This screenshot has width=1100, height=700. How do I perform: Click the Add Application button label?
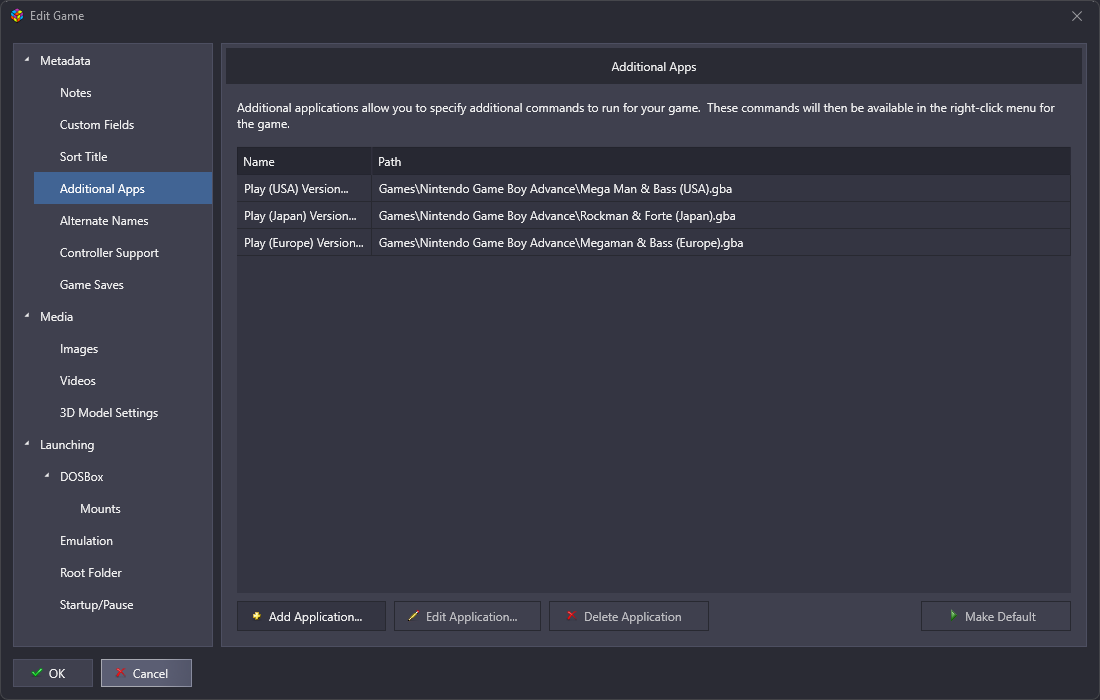pos(315,617)
